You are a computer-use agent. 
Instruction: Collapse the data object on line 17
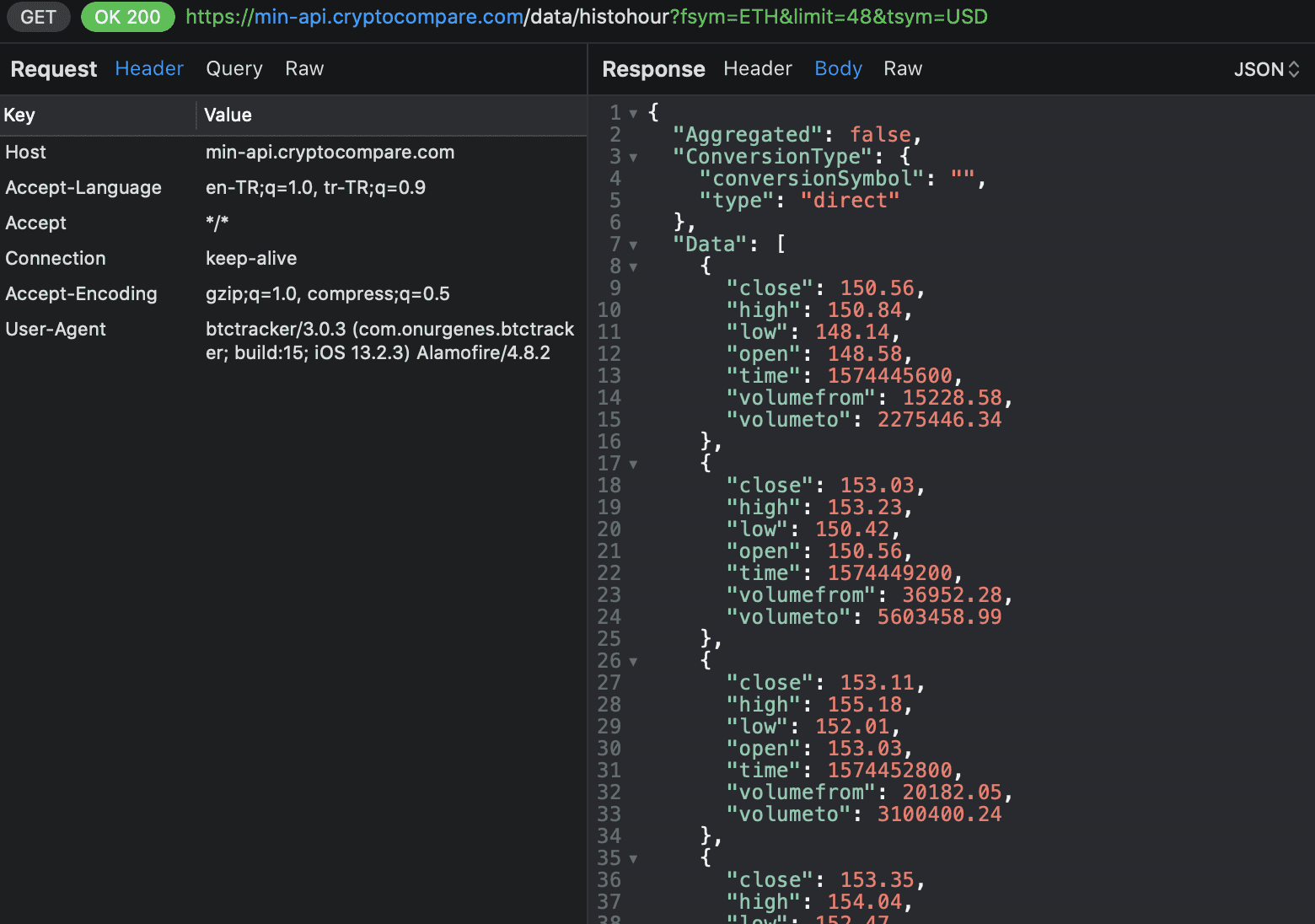tap(633, 464)
